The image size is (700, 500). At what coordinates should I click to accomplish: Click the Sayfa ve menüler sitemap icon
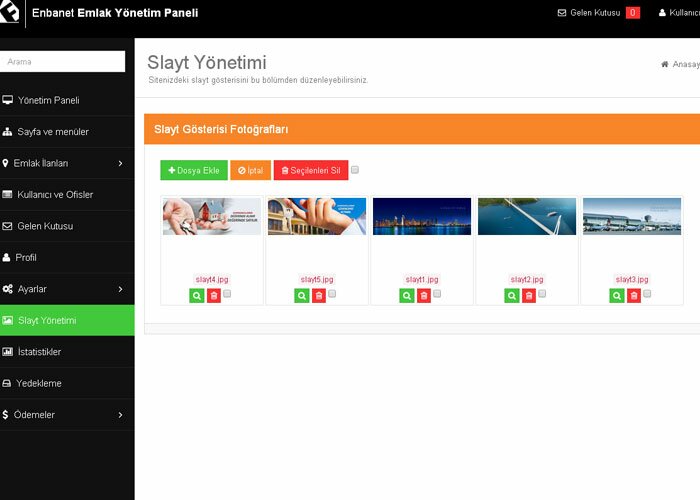point(7,132)
